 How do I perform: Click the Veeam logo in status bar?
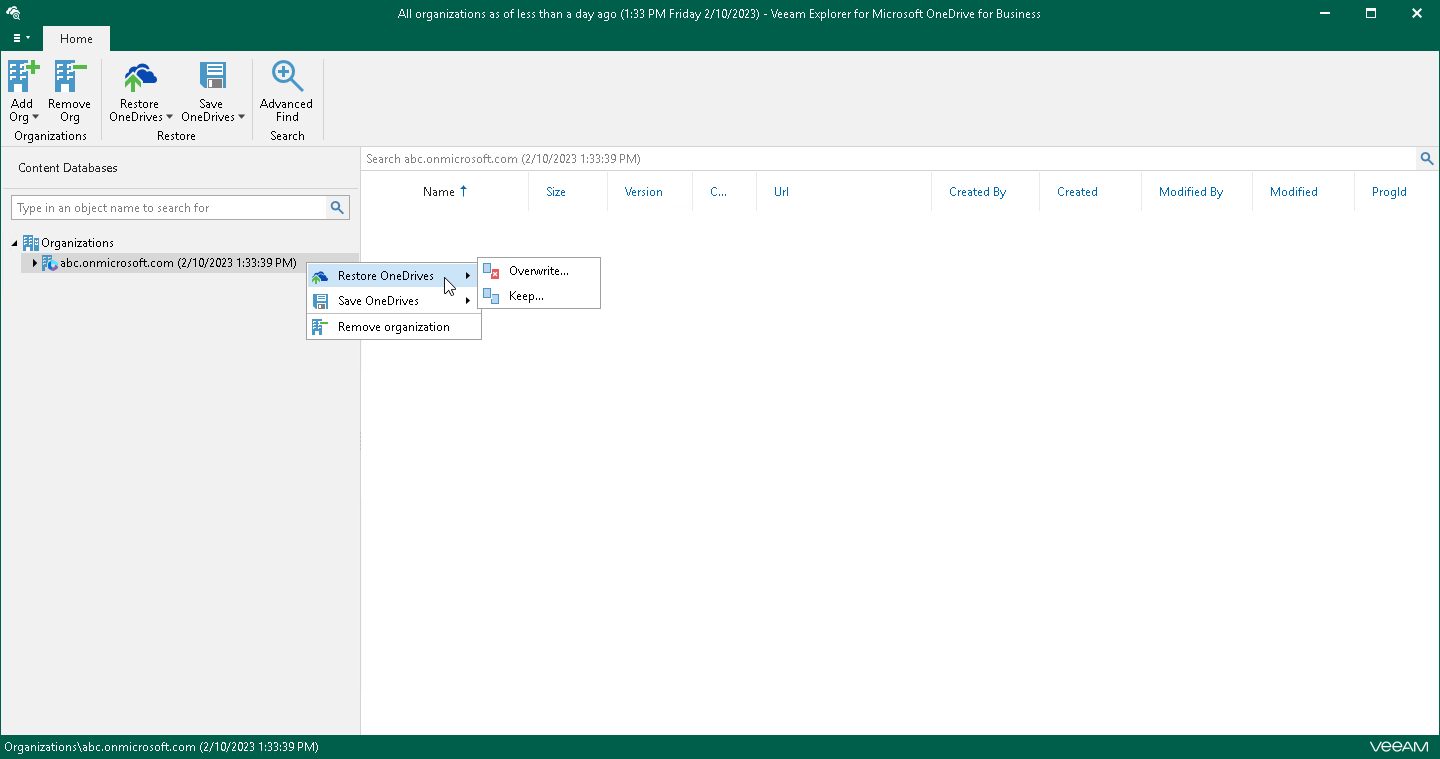pyautogui.click(x=1399, y=747)
